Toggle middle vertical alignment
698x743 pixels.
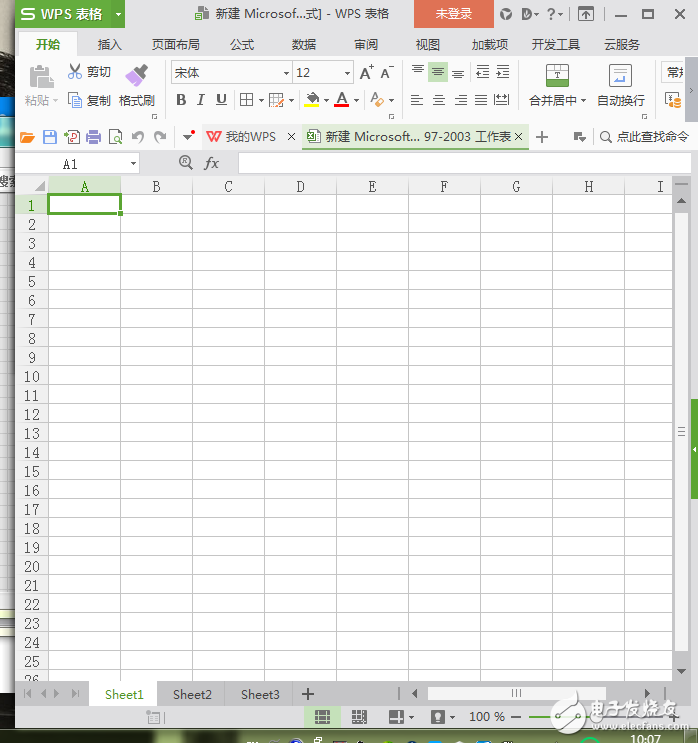click(x=438, y=72)
